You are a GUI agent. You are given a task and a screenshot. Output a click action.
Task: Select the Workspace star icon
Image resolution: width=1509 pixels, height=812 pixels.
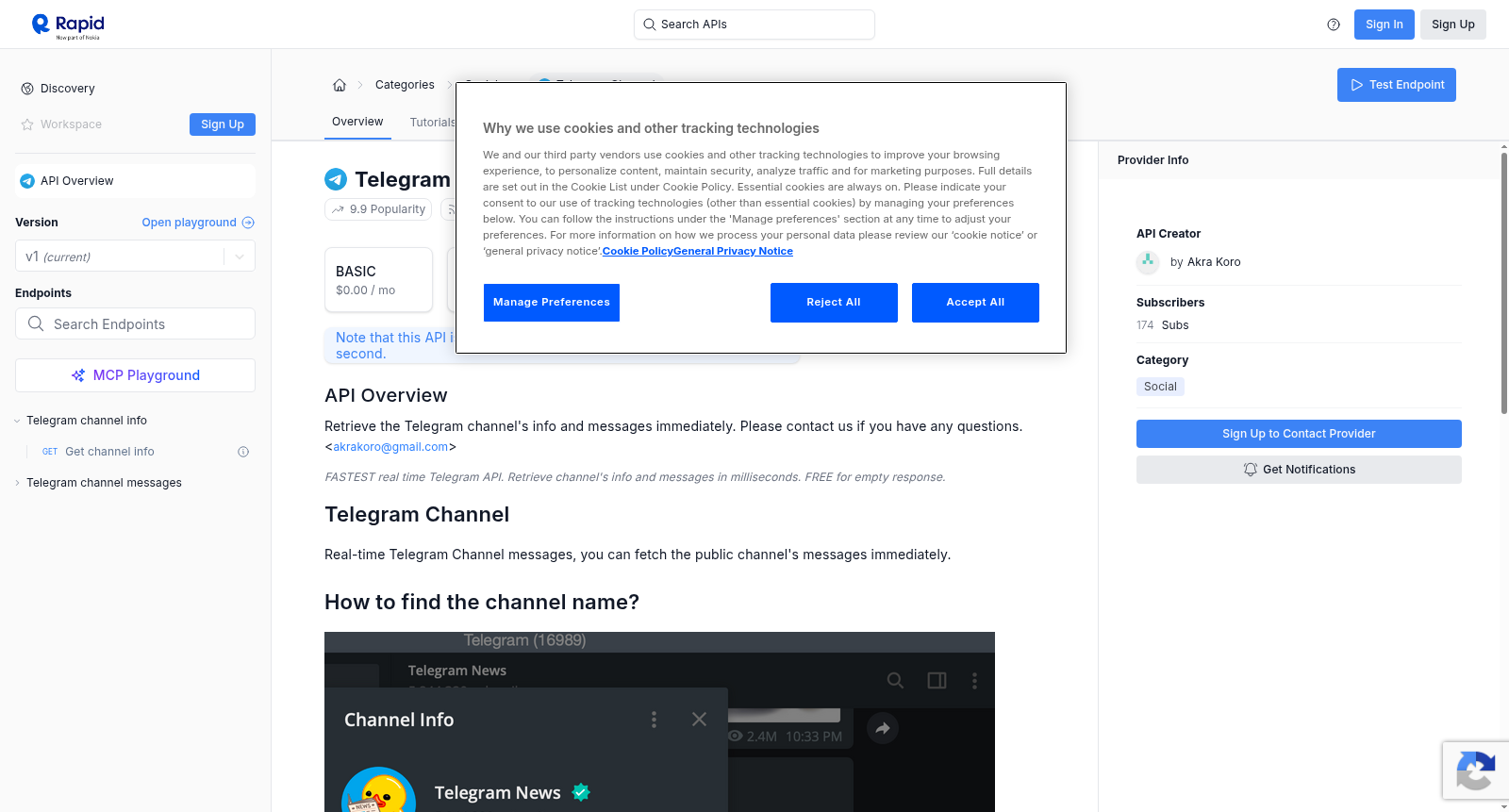27,124
